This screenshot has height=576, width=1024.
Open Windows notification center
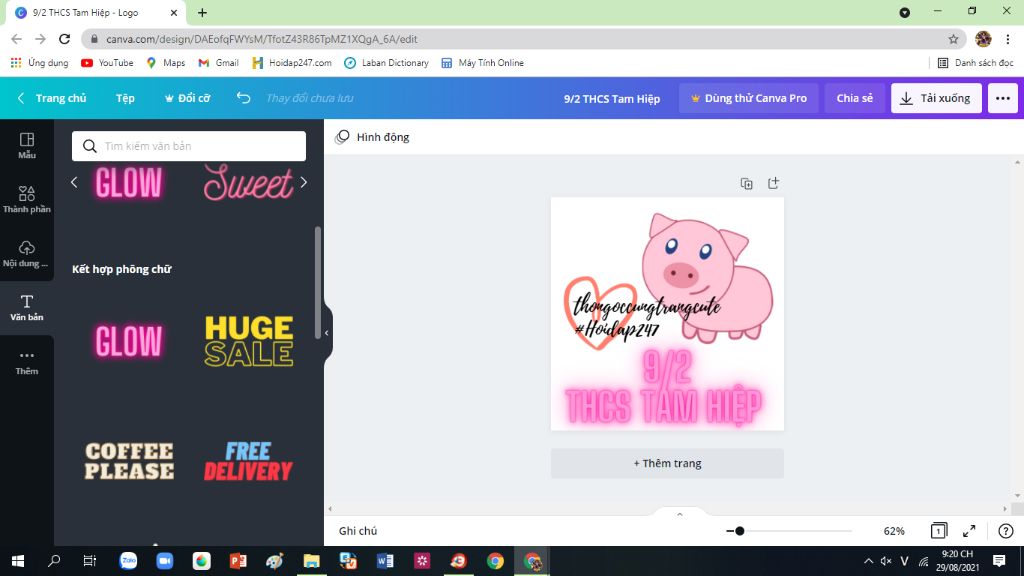coord(999,561)
